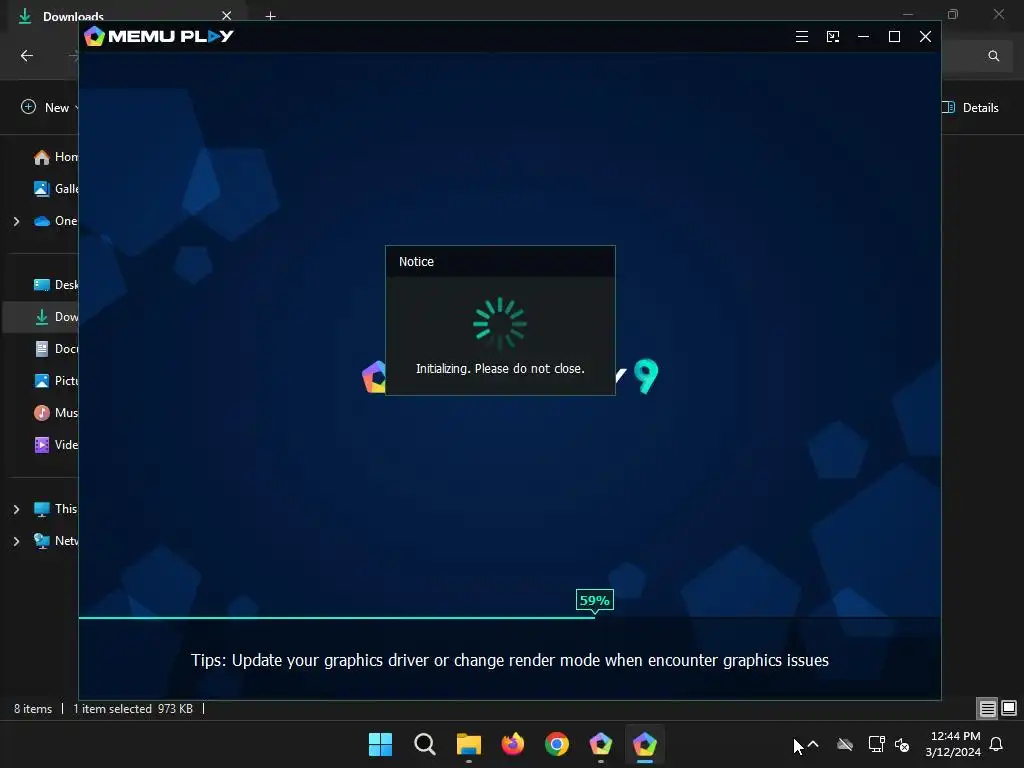Add a new tab in File Explorer
Screen dimensions: 1024x768
tap(270, 16)
